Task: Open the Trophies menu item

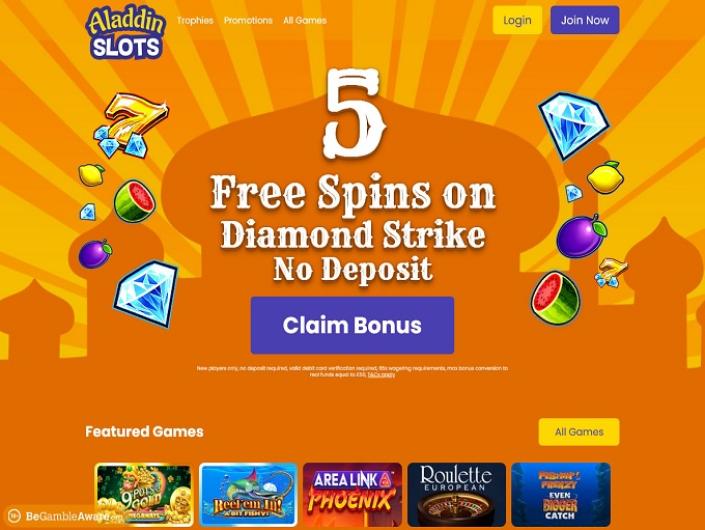Action: 195,20
